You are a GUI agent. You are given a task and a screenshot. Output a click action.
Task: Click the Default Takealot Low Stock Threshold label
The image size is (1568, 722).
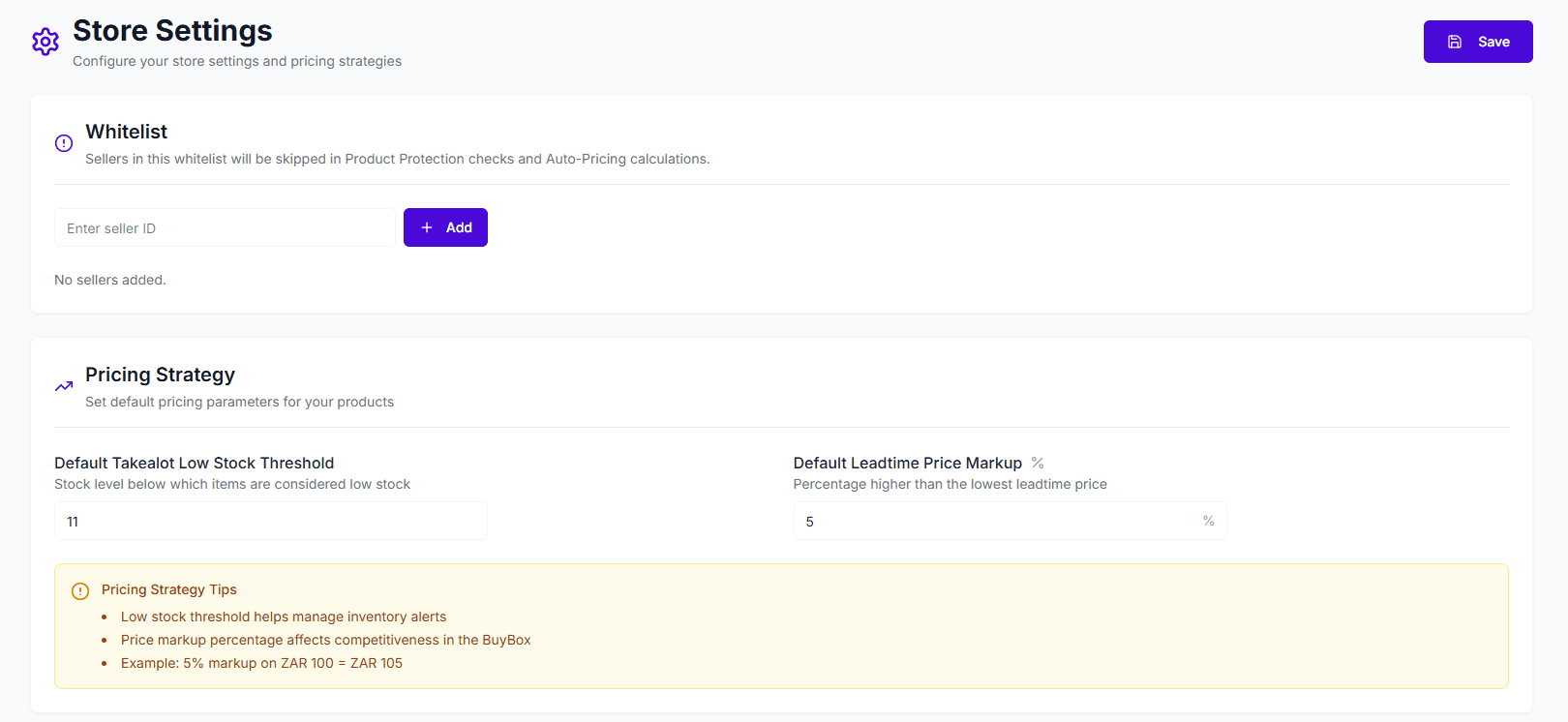coord(194,464)
